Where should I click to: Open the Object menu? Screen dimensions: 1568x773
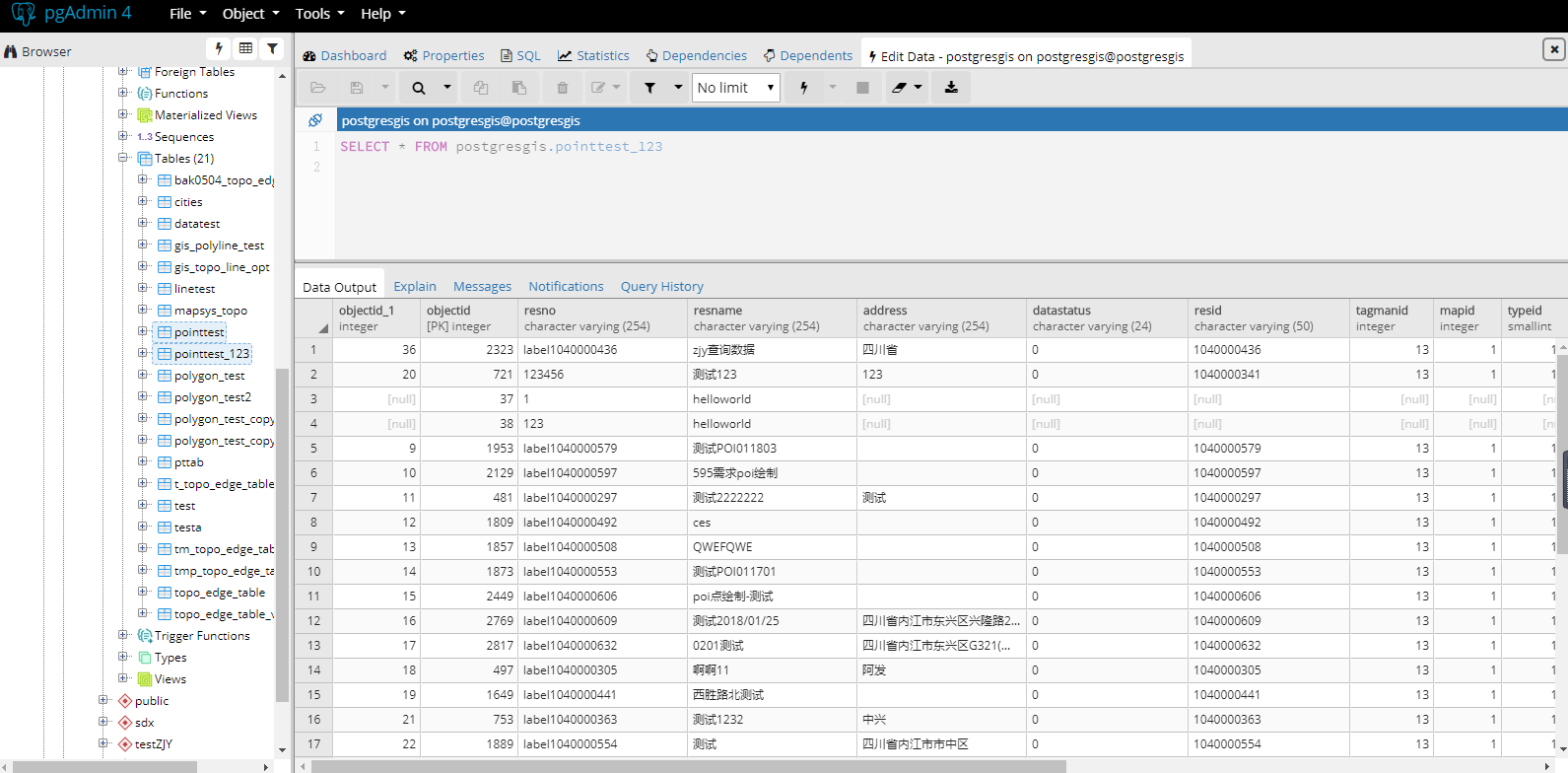(250, 14)
